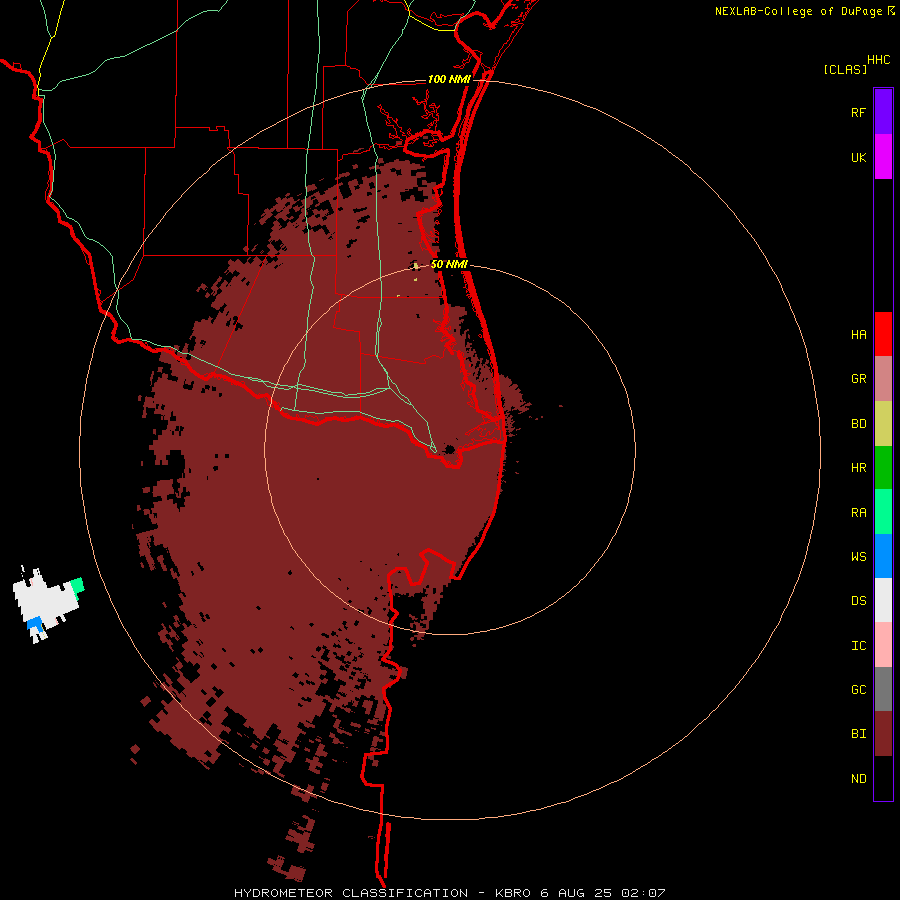Click the [CLAS] unit label

tap(845, 69)
